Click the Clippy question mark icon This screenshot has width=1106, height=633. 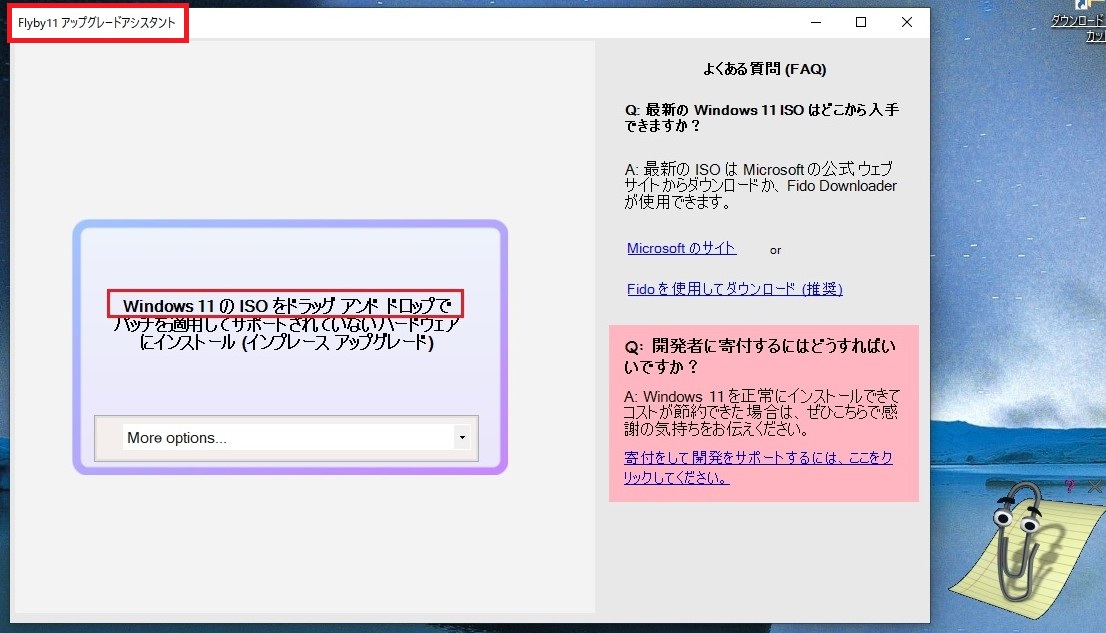[x=1070, y=486]
